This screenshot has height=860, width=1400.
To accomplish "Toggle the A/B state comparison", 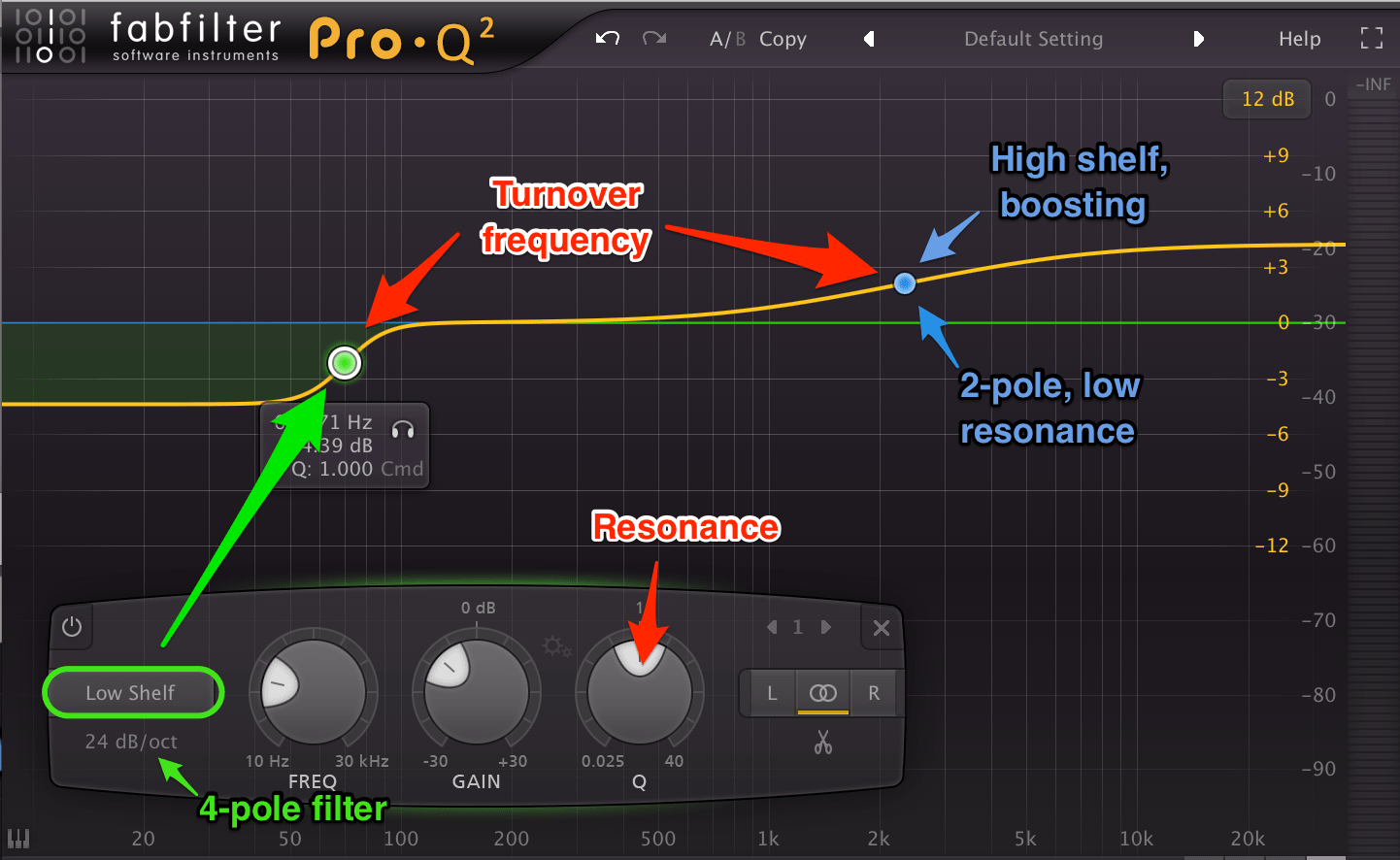I will [x=727, y=39].
